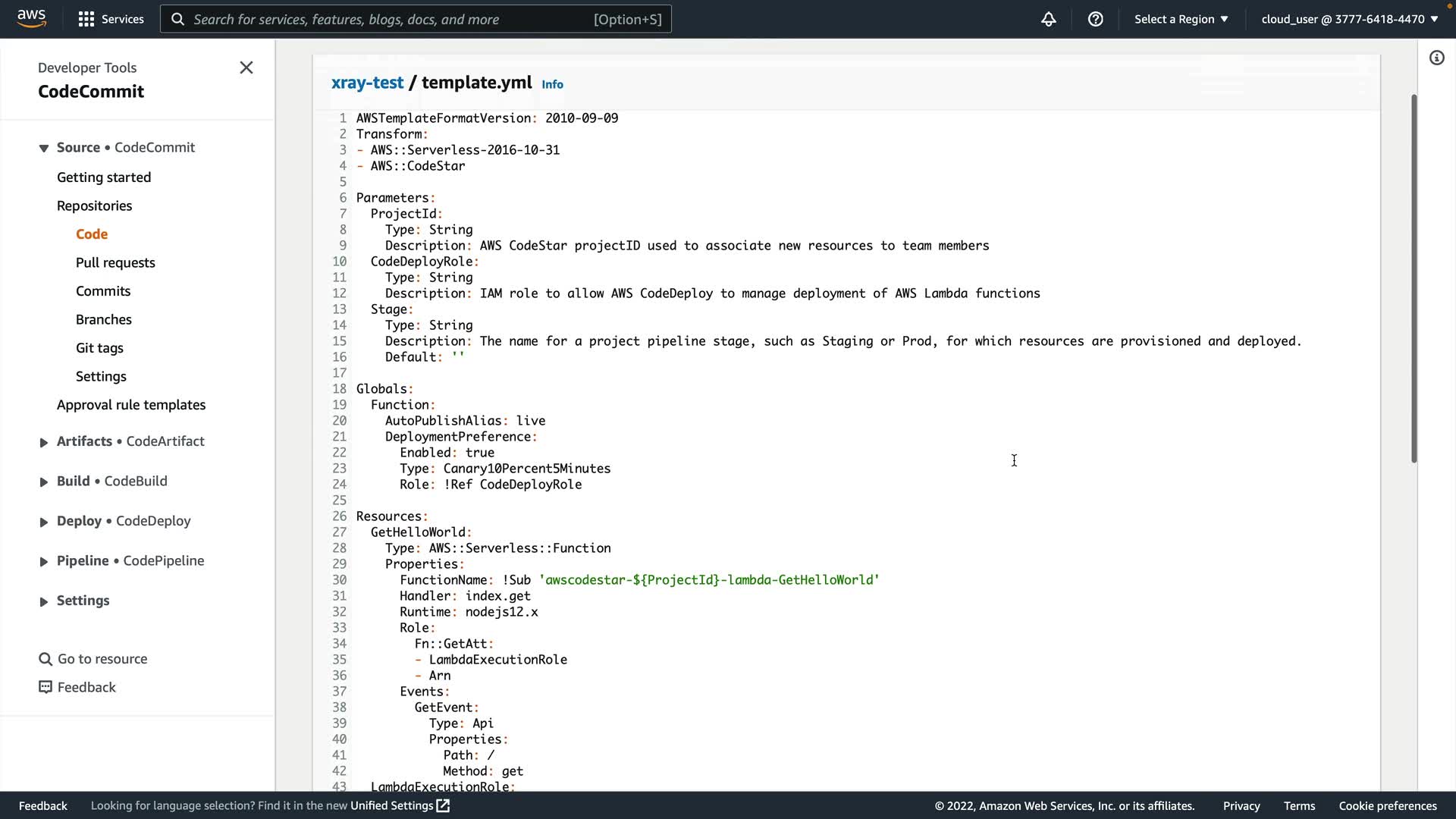
Task: Expand the Artifacts CodeArtifact section
Action: [43, 442]
